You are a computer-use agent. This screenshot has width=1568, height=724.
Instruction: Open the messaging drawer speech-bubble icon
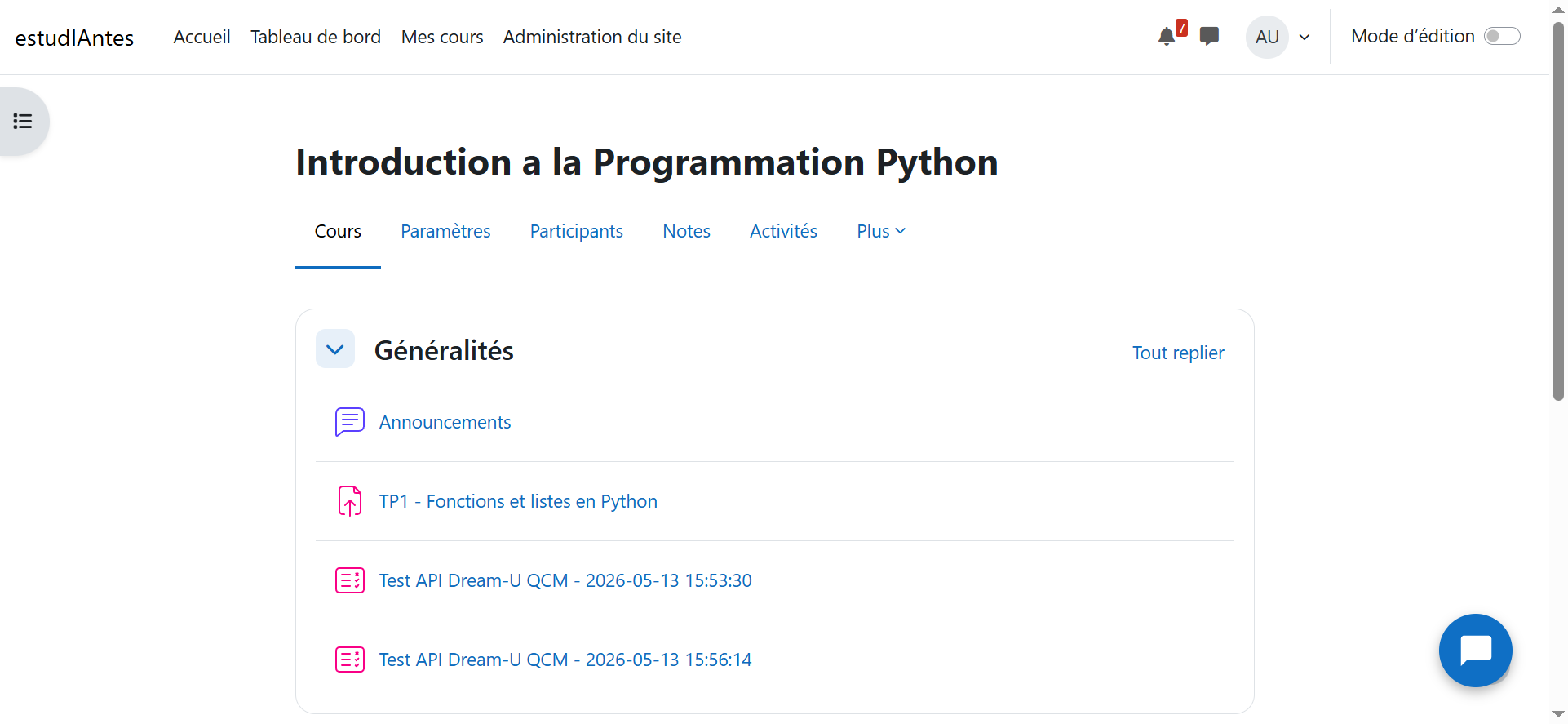click(1209, 37)
